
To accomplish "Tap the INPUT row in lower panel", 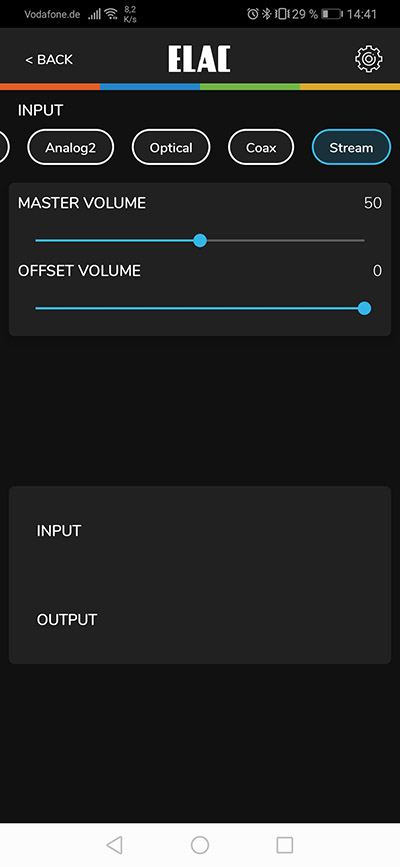I will point(200,531).
